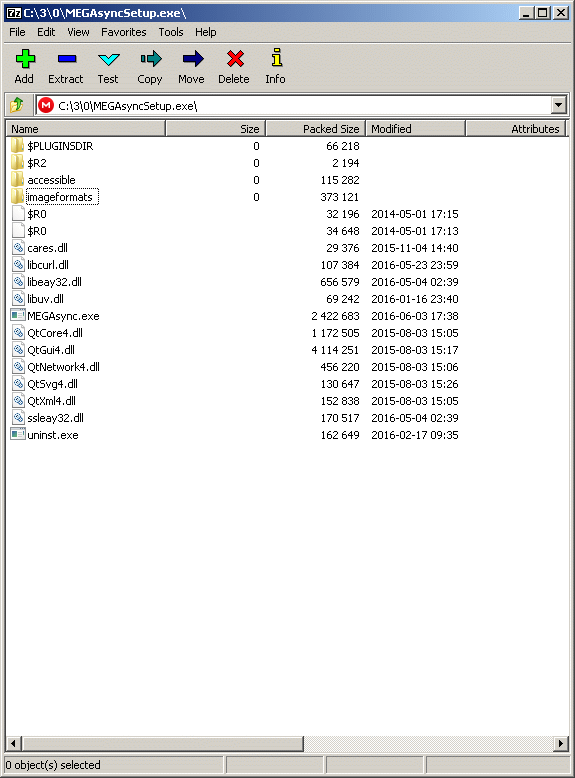The image size is (575, 778).
Task: Expand the address path dropdown
Action: click(x=558, y=105)
